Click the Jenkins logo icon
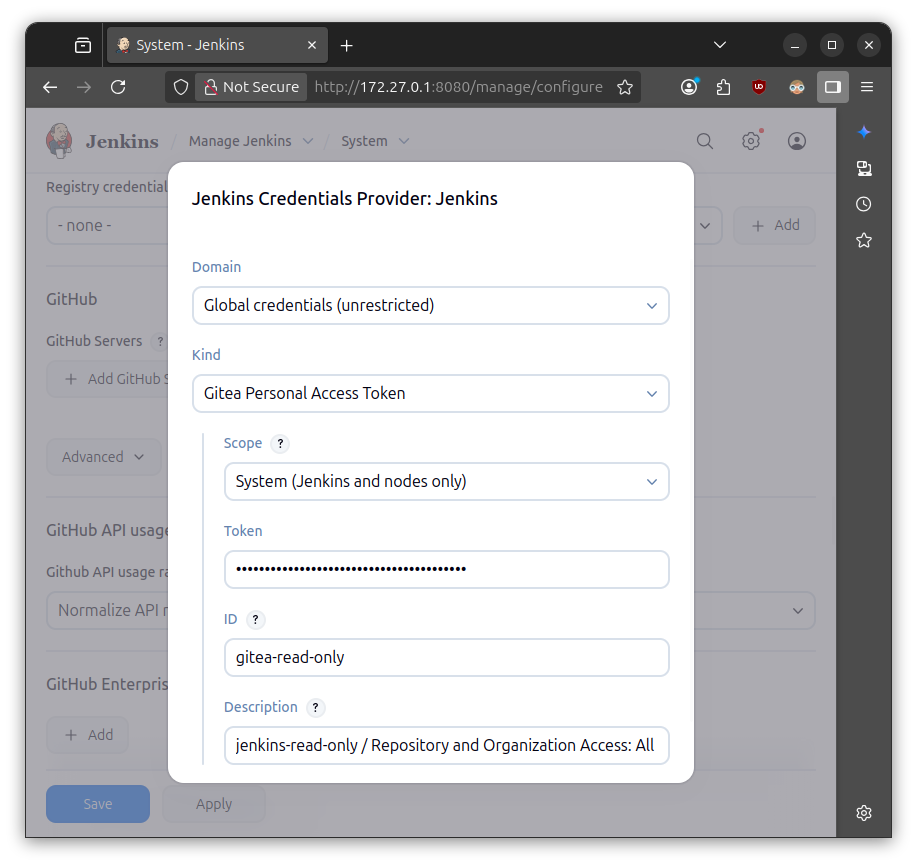The height and width of the screenshot is (866, 917). click(59, 141)
